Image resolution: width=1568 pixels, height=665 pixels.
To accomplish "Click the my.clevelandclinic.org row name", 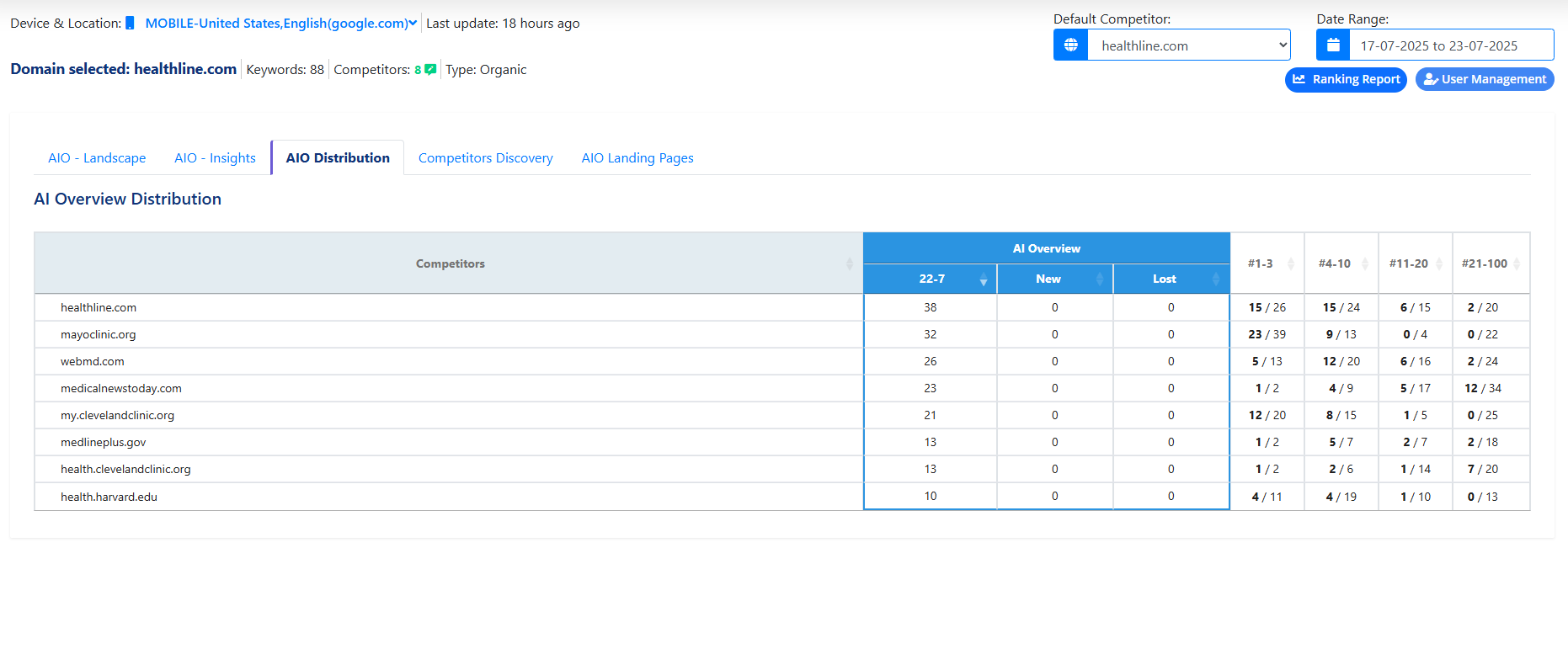I will click(117, 415).
